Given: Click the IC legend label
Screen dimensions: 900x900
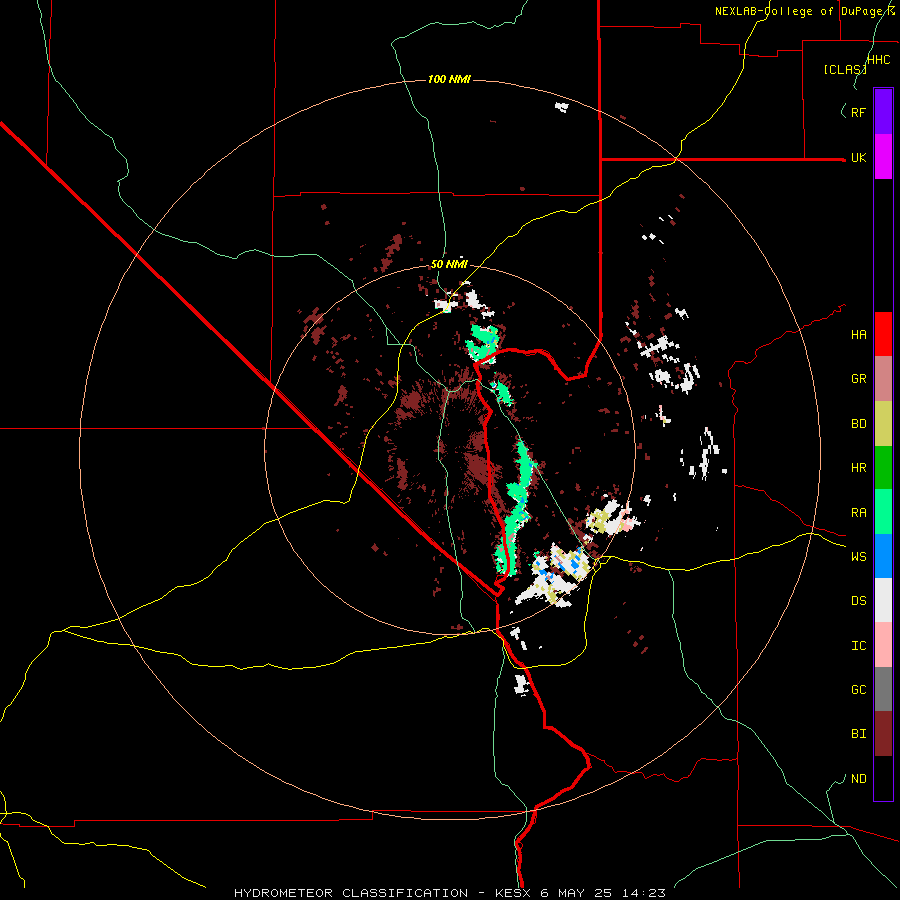Looking at the screenshot, I should coord(858,646).
